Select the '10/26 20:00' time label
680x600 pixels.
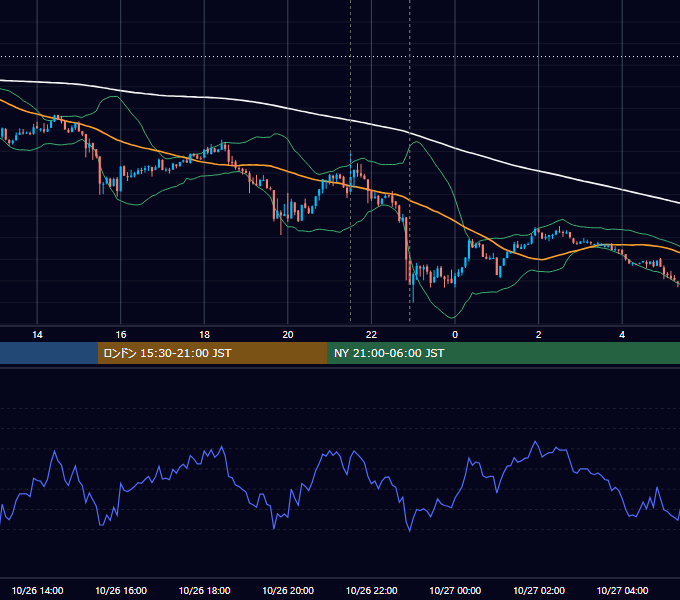click(x=288, y=590)
